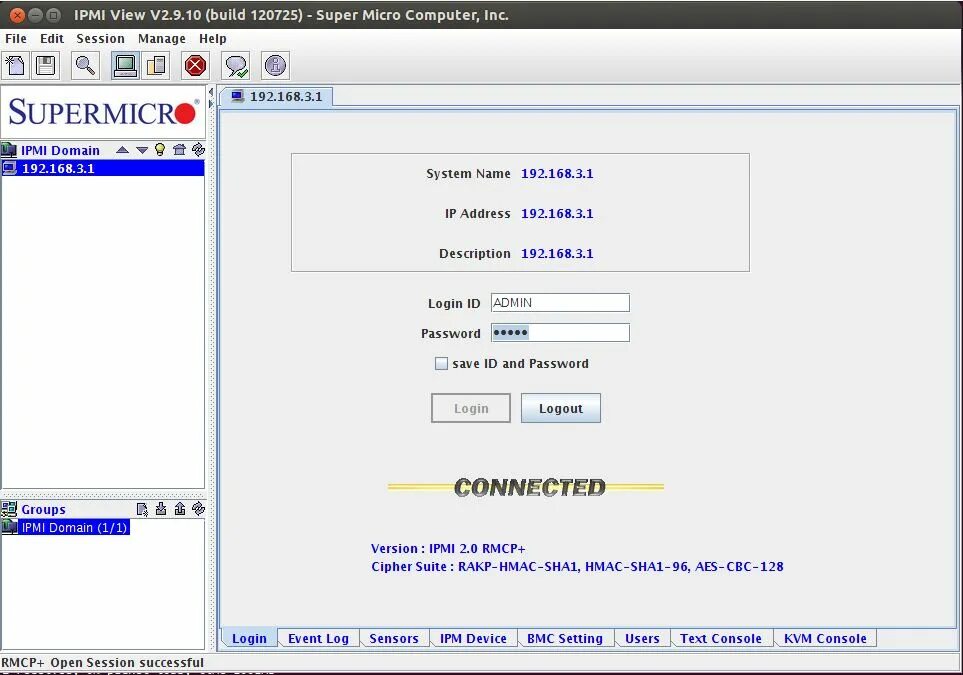Switch to the IPM Device tab
This screenshot has width=963, height=675.
click(x=474, y=638)
